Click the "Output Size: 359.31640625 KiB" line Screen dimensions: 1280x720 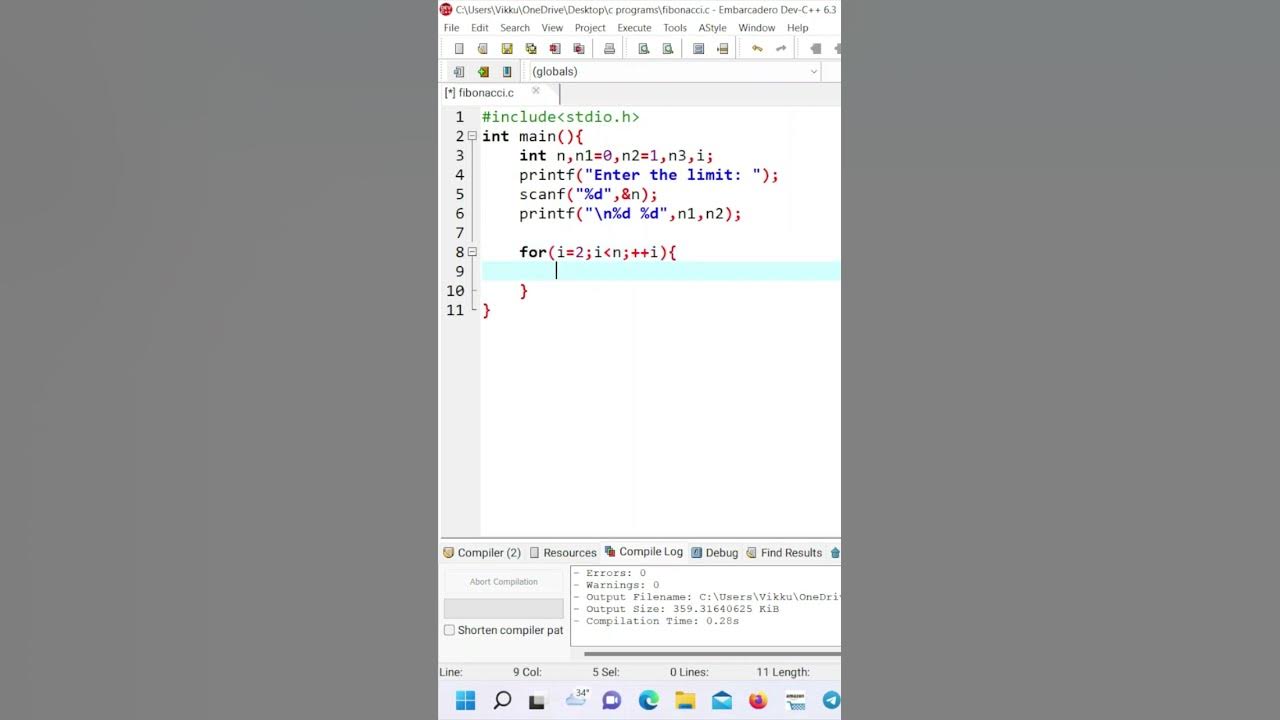tap(677, 609)
